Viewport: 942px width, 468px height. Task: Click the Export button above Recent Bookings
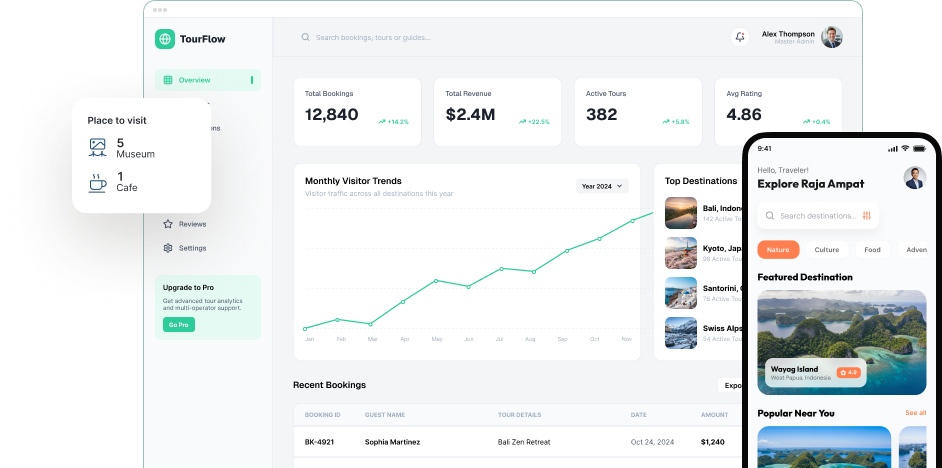click(731, 385)
